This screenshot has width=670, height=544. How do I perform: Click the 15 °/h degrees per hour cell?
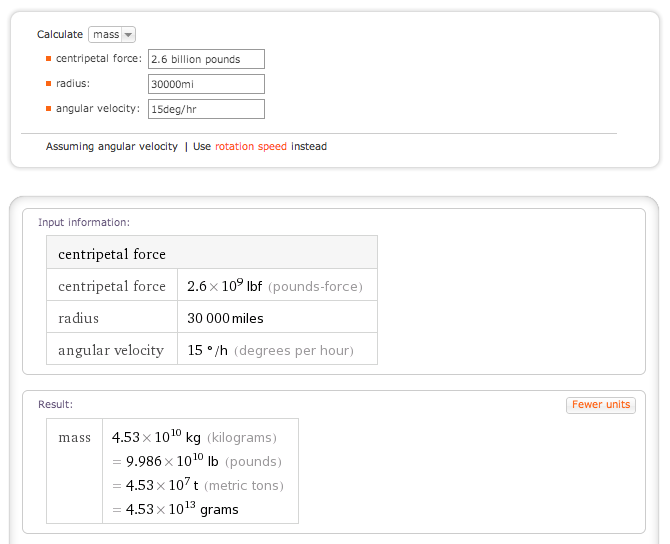269,350
